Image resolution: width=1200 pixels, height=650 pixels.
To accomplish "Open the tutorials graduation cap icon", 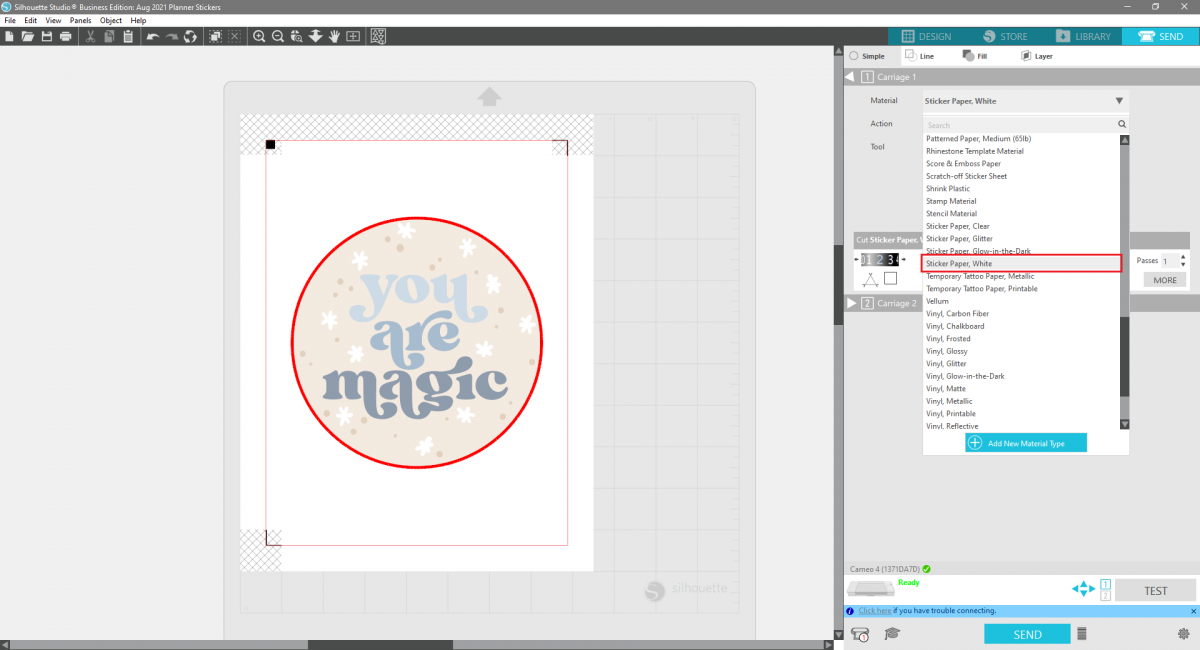I will (x=892, y=634).
